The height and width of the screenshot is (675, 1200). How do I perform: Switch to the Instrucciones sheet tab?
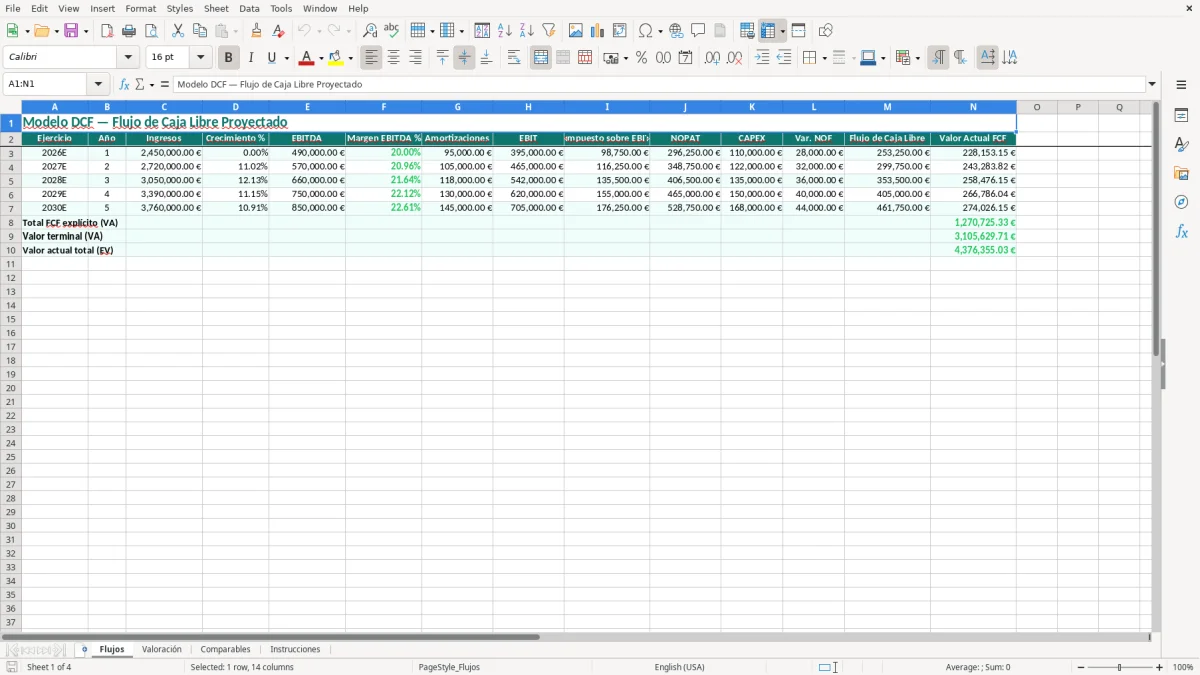[x=295, y=649]
